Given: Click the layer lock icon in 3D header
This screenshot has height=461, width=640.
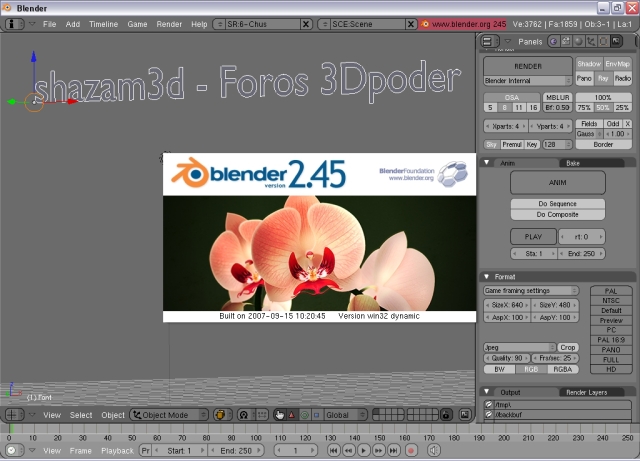Looking at the screenshot, I should coord(446,415).
